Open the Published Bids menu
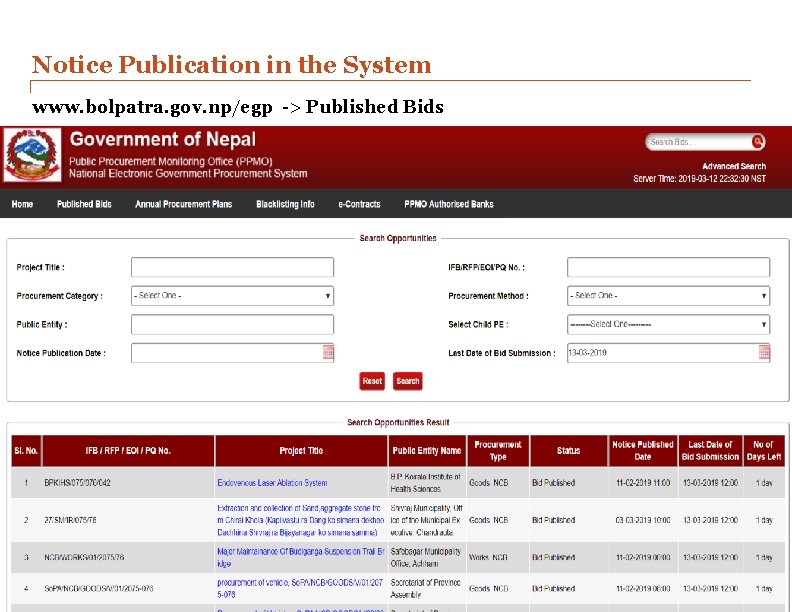The width and height of the screenshot is (792, 612). [84, 204]
